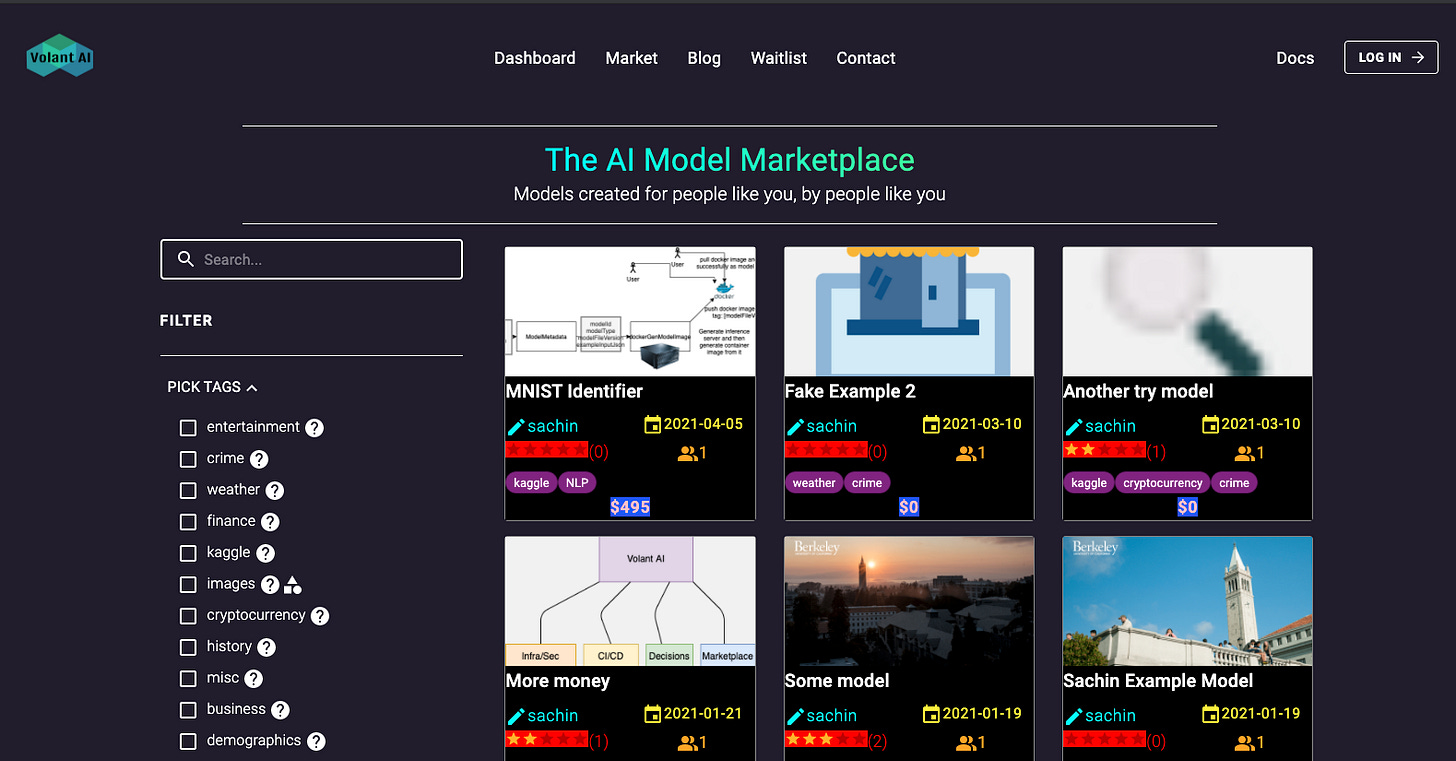The width and height of the screenshot is (1456, 761).
Task: Click the Another try model title
Action: tap(1138, 391)
